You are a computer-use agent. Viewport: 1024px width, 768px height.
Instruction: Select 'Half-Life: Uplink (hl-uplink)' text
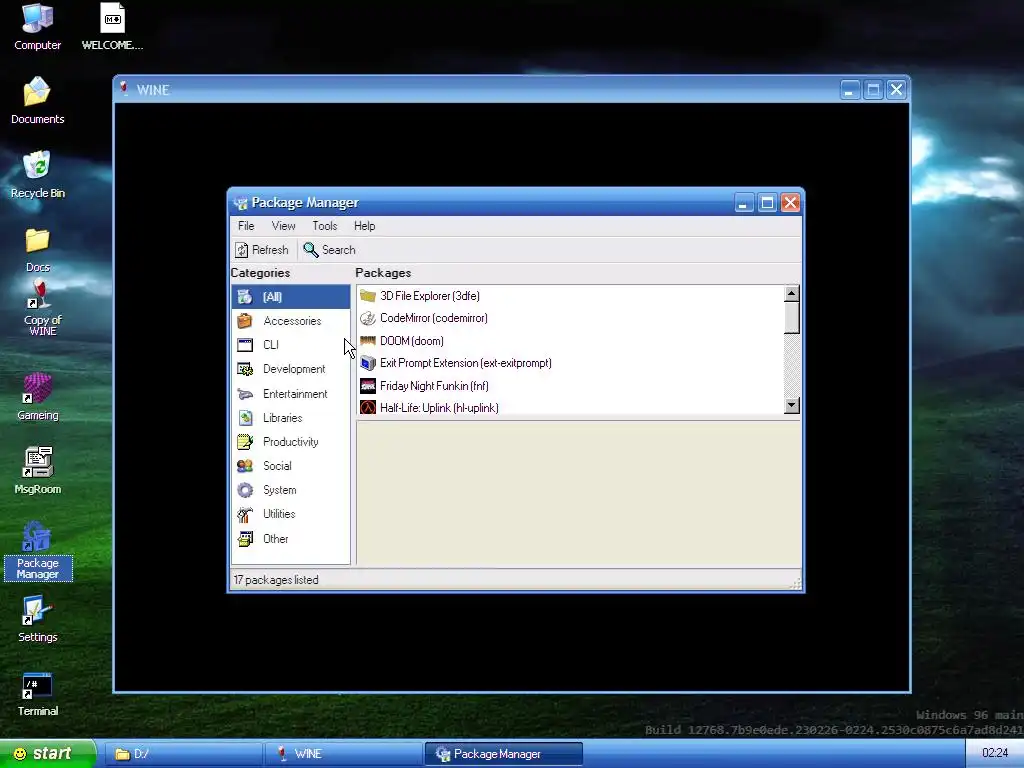tap(440, 408)
